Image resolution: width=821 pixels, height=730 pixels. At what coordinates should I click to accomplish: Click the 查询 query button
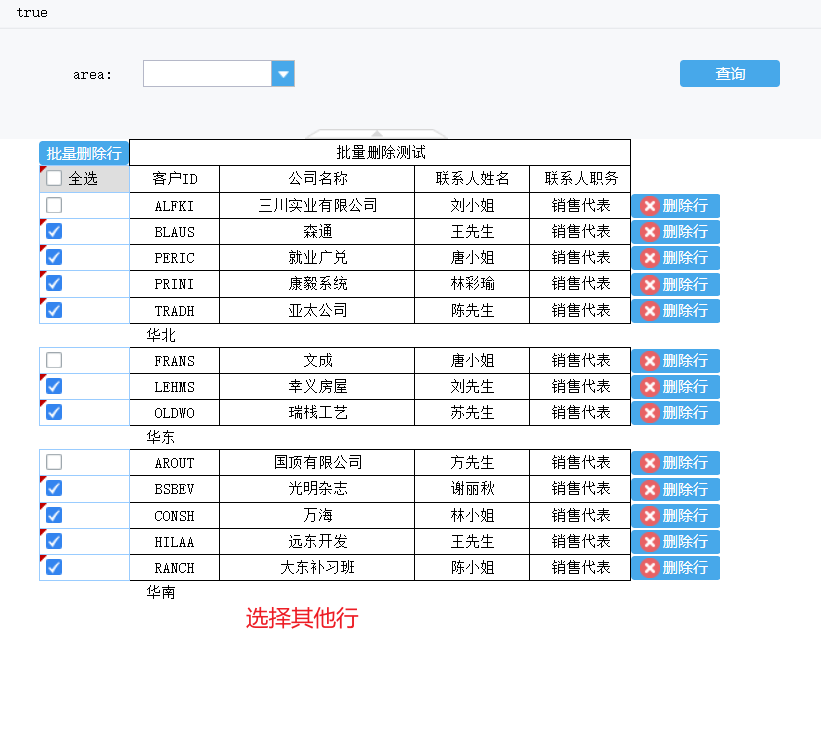tap(730, 74)
